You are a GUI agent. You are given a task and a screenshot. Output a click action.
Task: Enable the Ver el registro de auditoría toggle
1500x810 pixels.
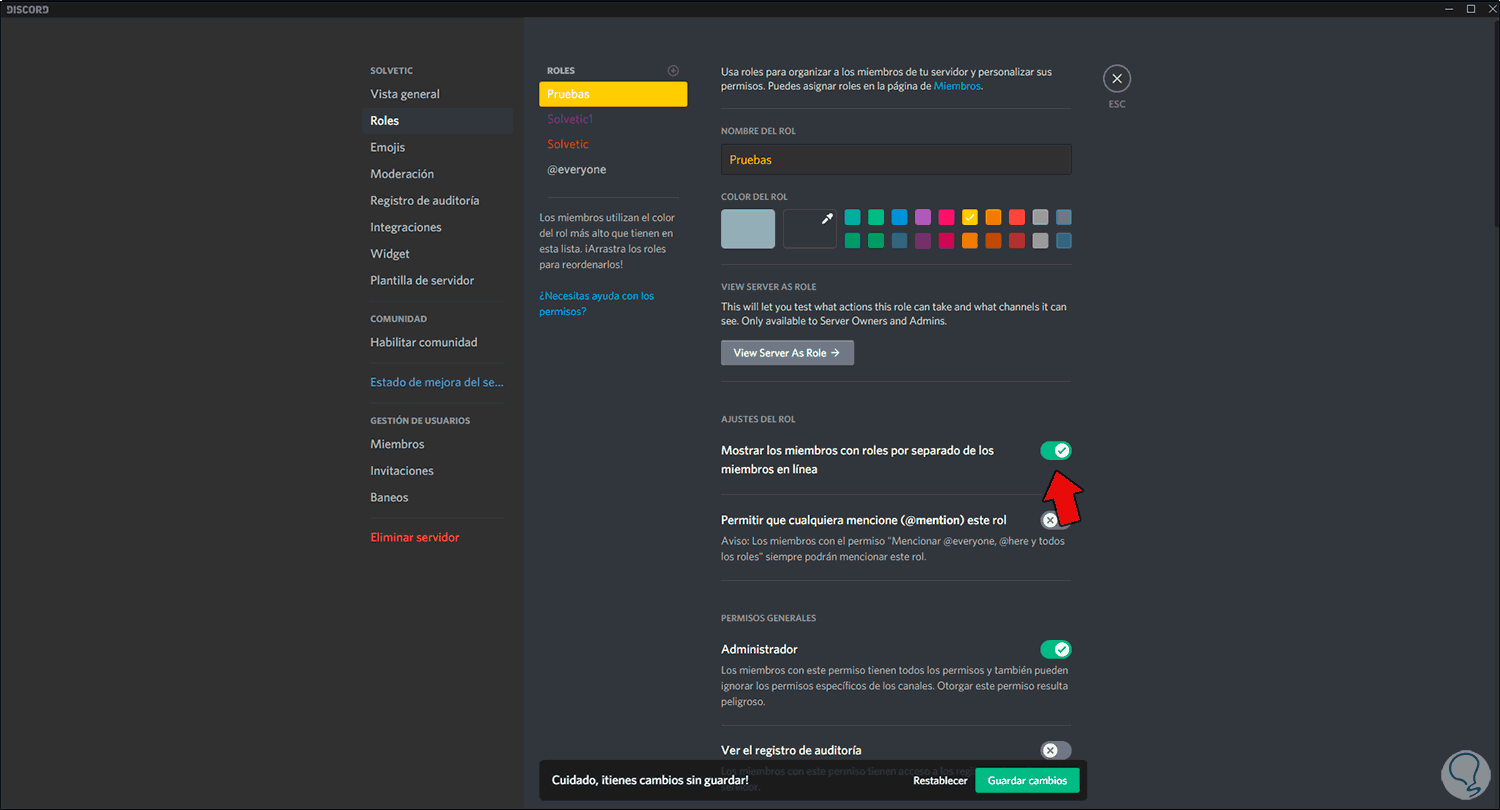click(1056, 750)
